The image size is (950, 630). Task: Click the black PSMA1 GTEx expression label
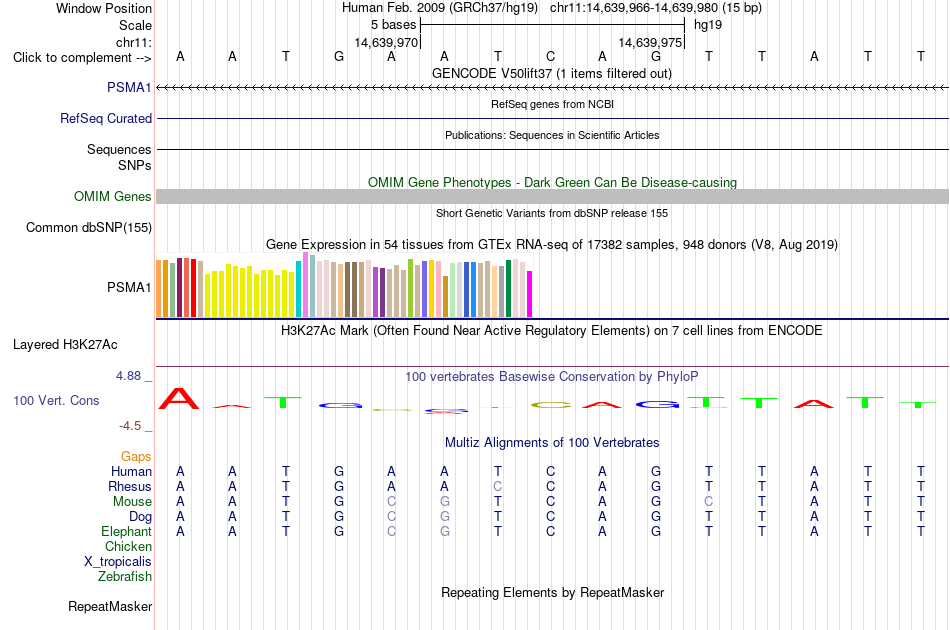pos(129,287)
